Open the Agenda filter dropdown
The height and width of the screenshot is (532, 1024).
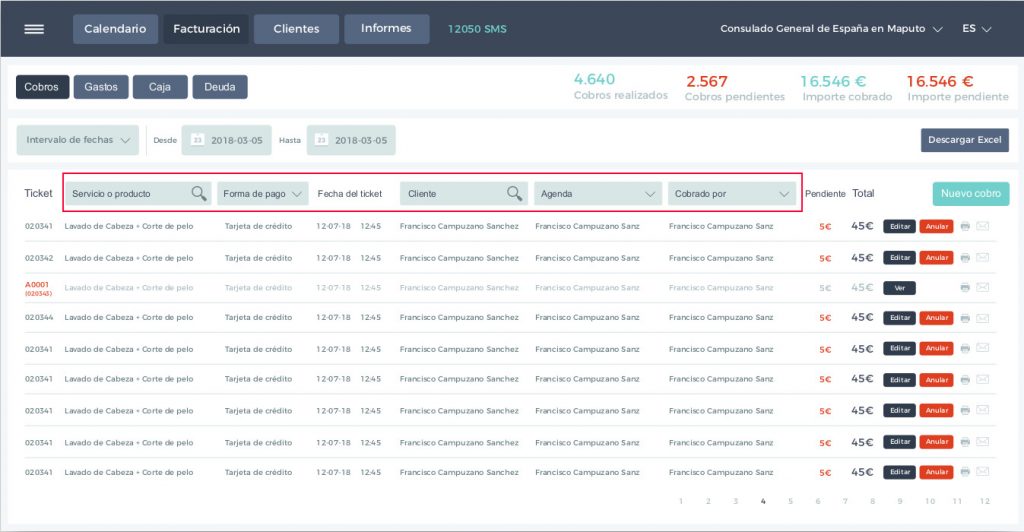[598, 194]
